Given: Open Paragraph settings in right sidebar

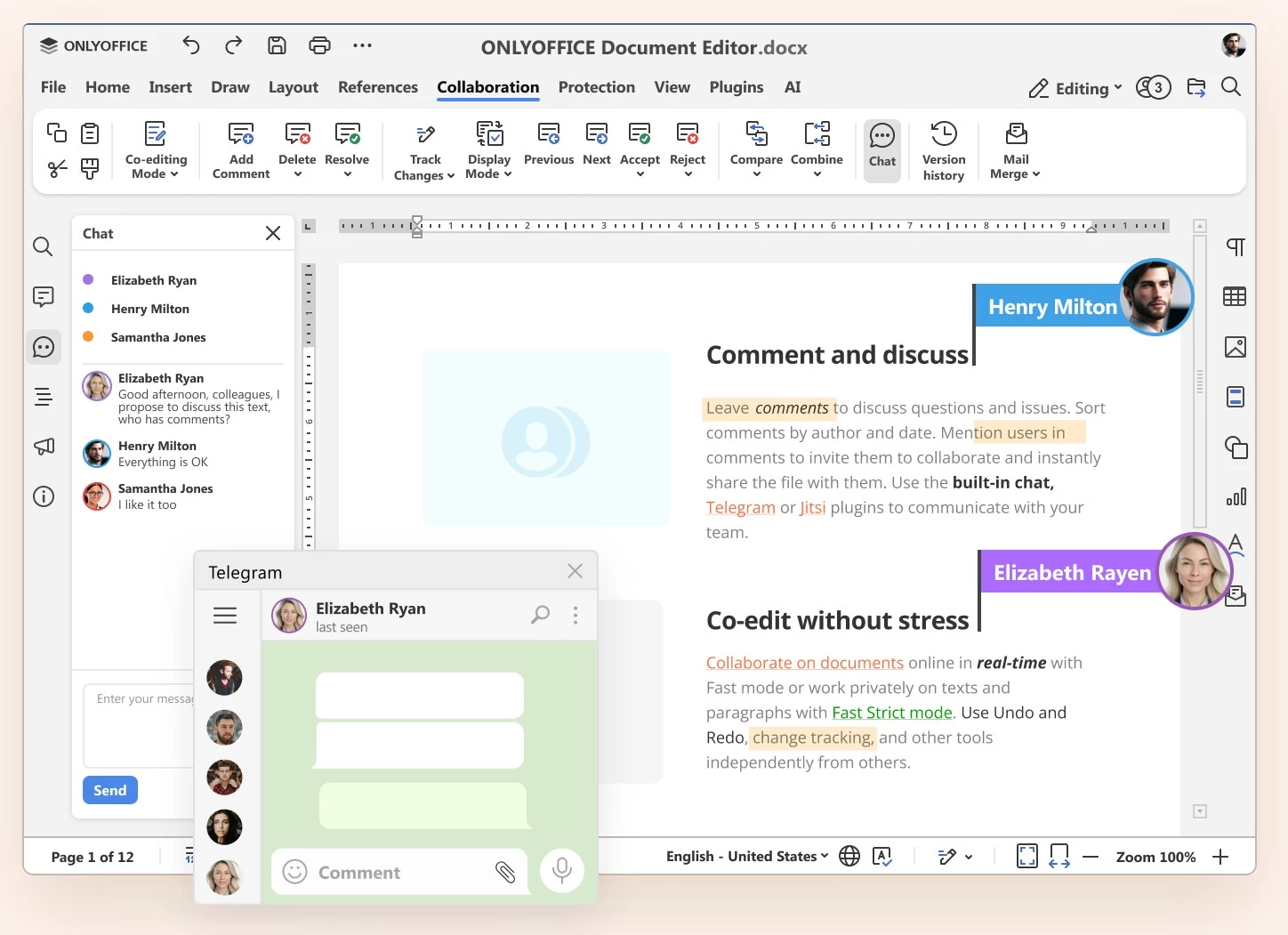Looking at the screenshot, I should coord(1236,246).
